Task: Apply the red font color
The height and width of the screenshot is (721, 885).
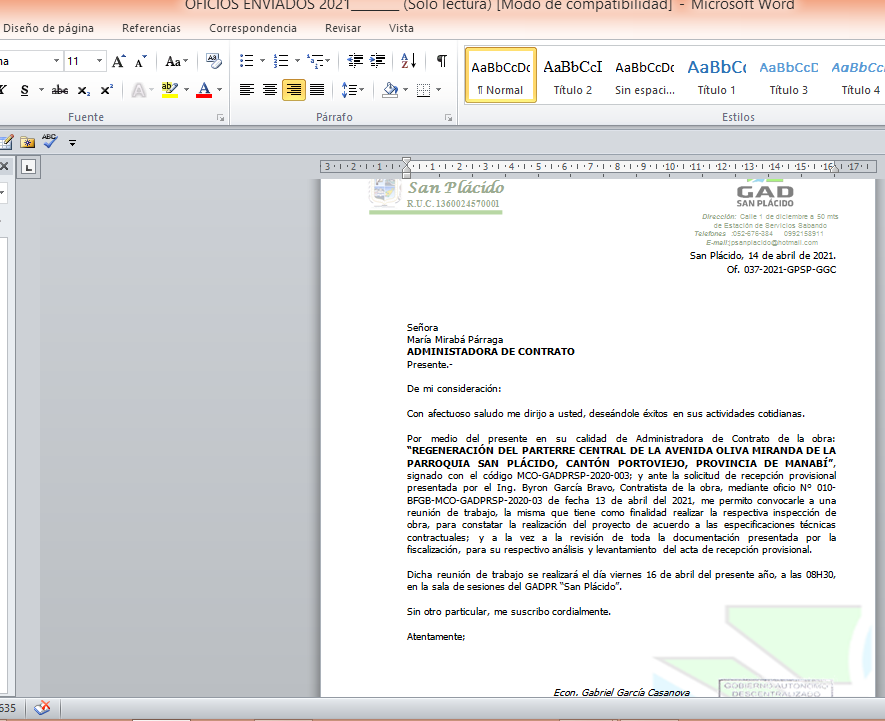Action: (205, 90)
